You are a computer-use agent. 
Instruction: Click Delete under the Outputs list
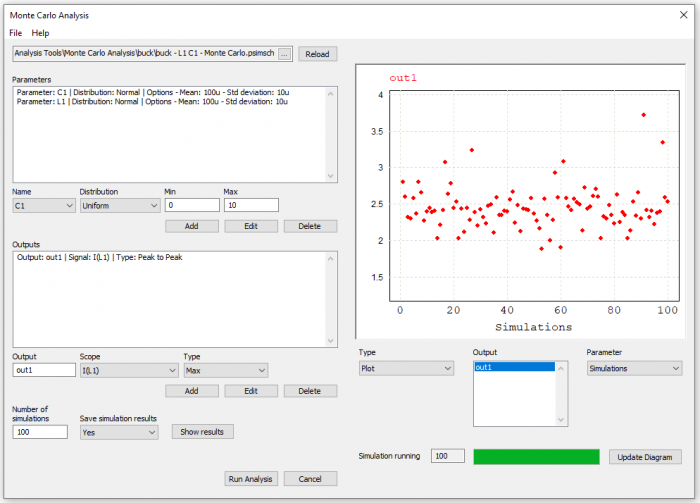[x=310, y=391]
